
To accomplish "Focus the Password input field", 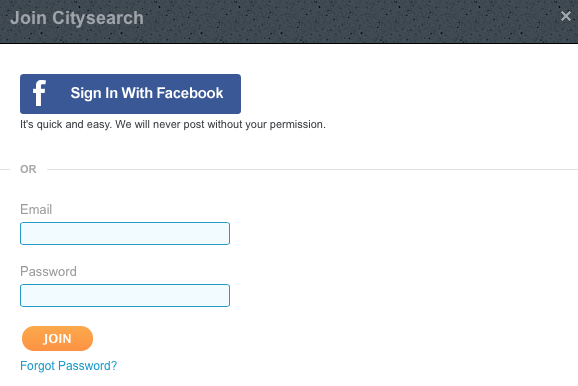I will pyautogui.click(x=125, y=295).
